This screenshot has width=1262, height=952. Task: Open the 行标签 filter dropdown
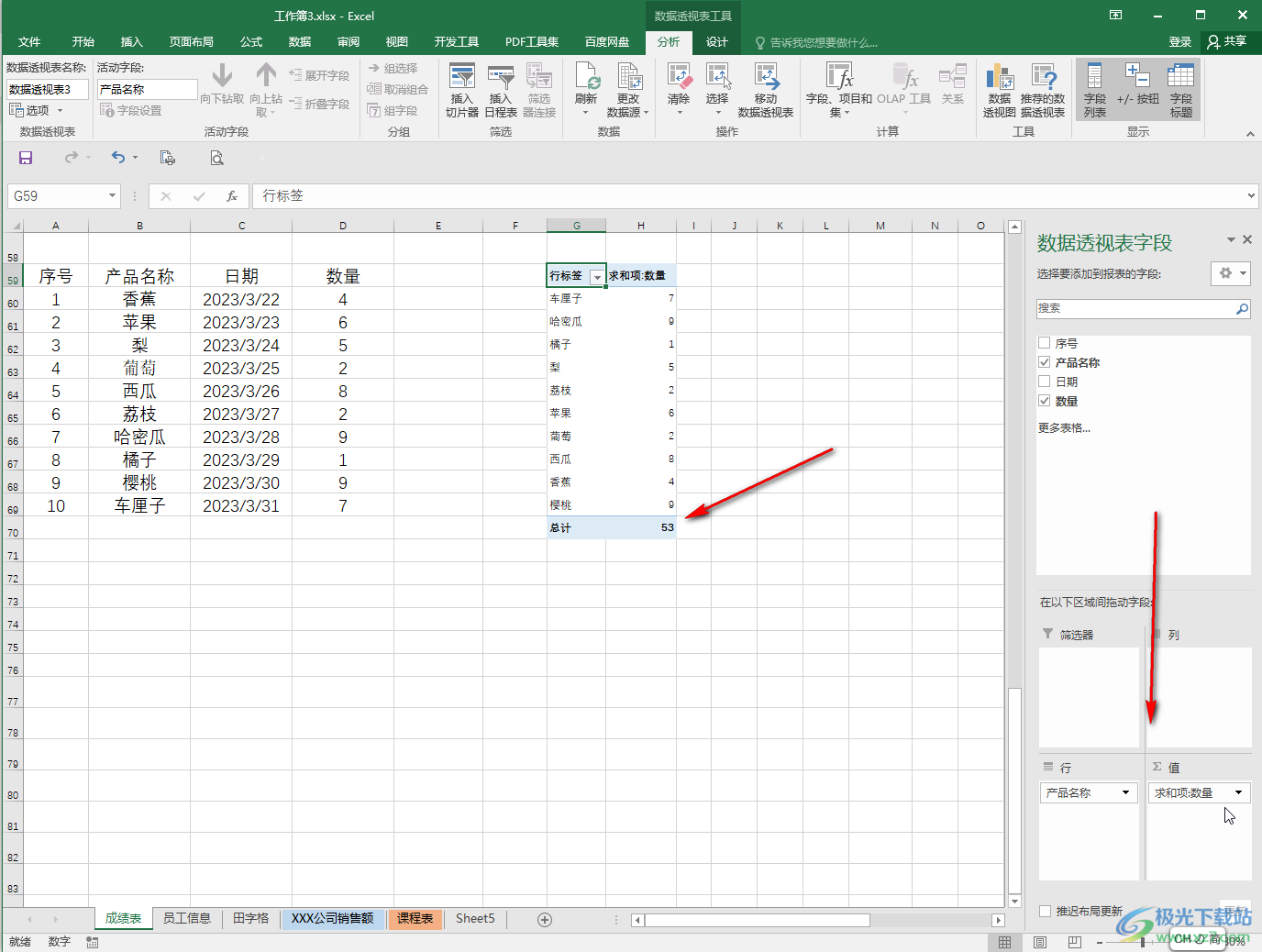point(597,276)
